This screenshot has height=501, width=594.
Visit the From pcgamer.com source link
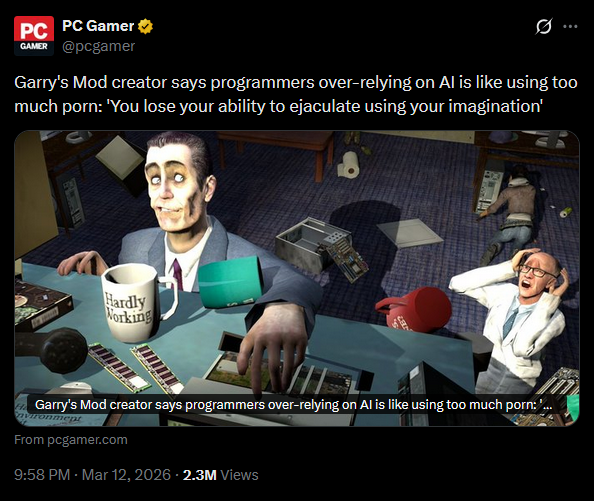click(x=71, y=440)
